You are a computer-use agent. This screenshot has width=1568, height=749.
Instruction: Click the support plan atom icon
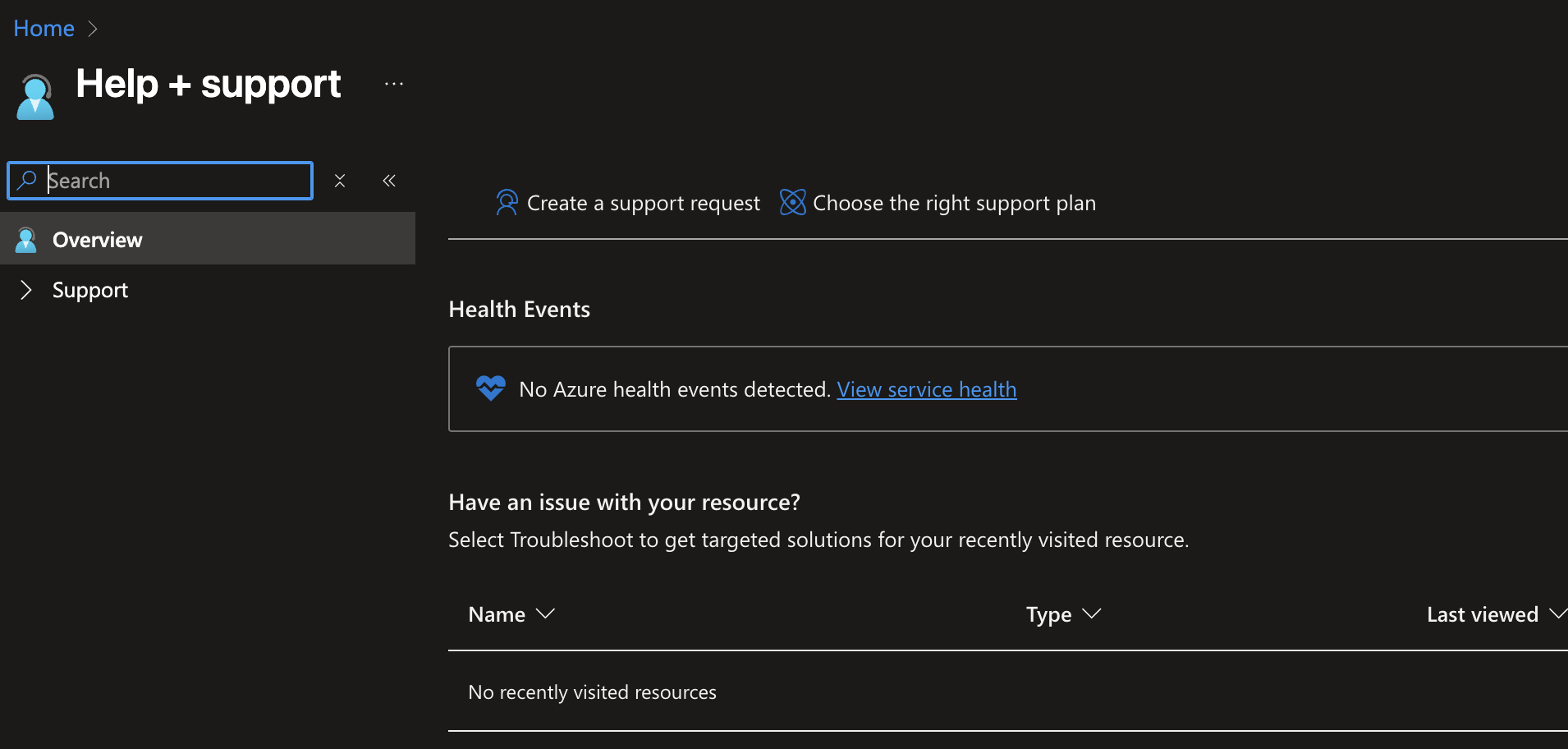coord(792,202)
